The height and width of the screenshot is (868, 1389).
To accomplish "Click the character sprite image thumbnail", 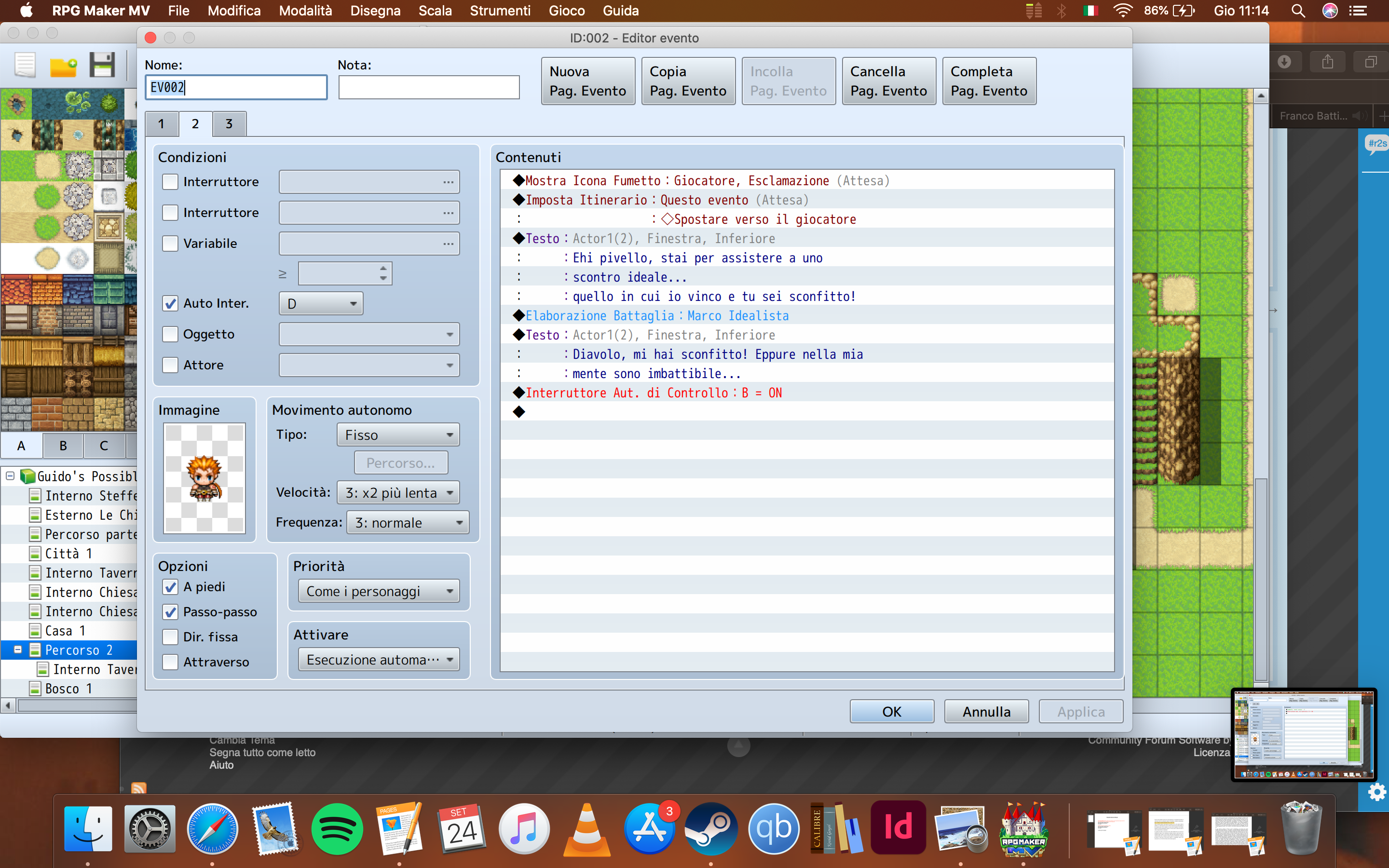I will coord(204,478).
